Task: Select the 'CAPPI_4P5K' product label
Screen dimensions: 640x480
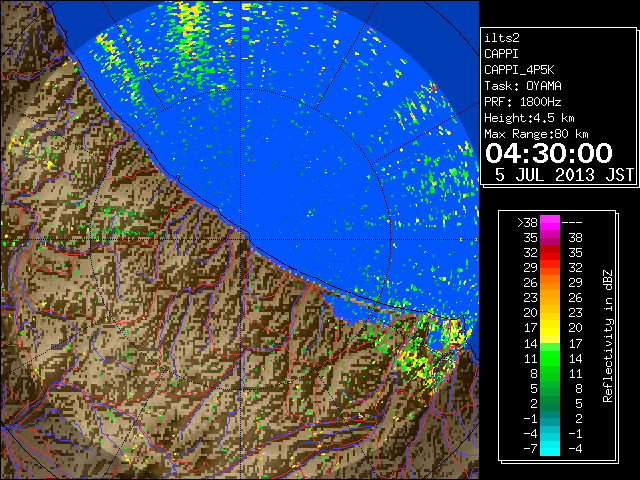Action: [x=519, y=70]
